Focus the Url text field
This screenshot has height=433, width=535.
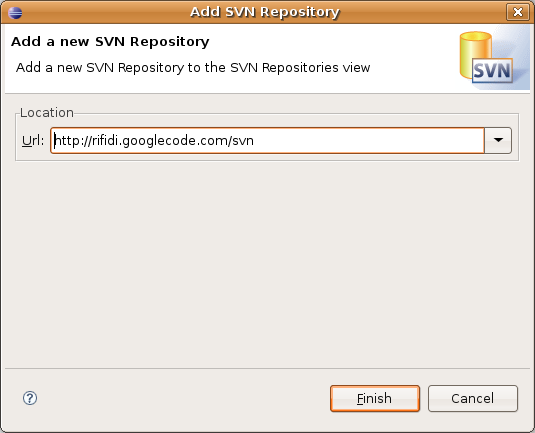(x=267, y=140)
